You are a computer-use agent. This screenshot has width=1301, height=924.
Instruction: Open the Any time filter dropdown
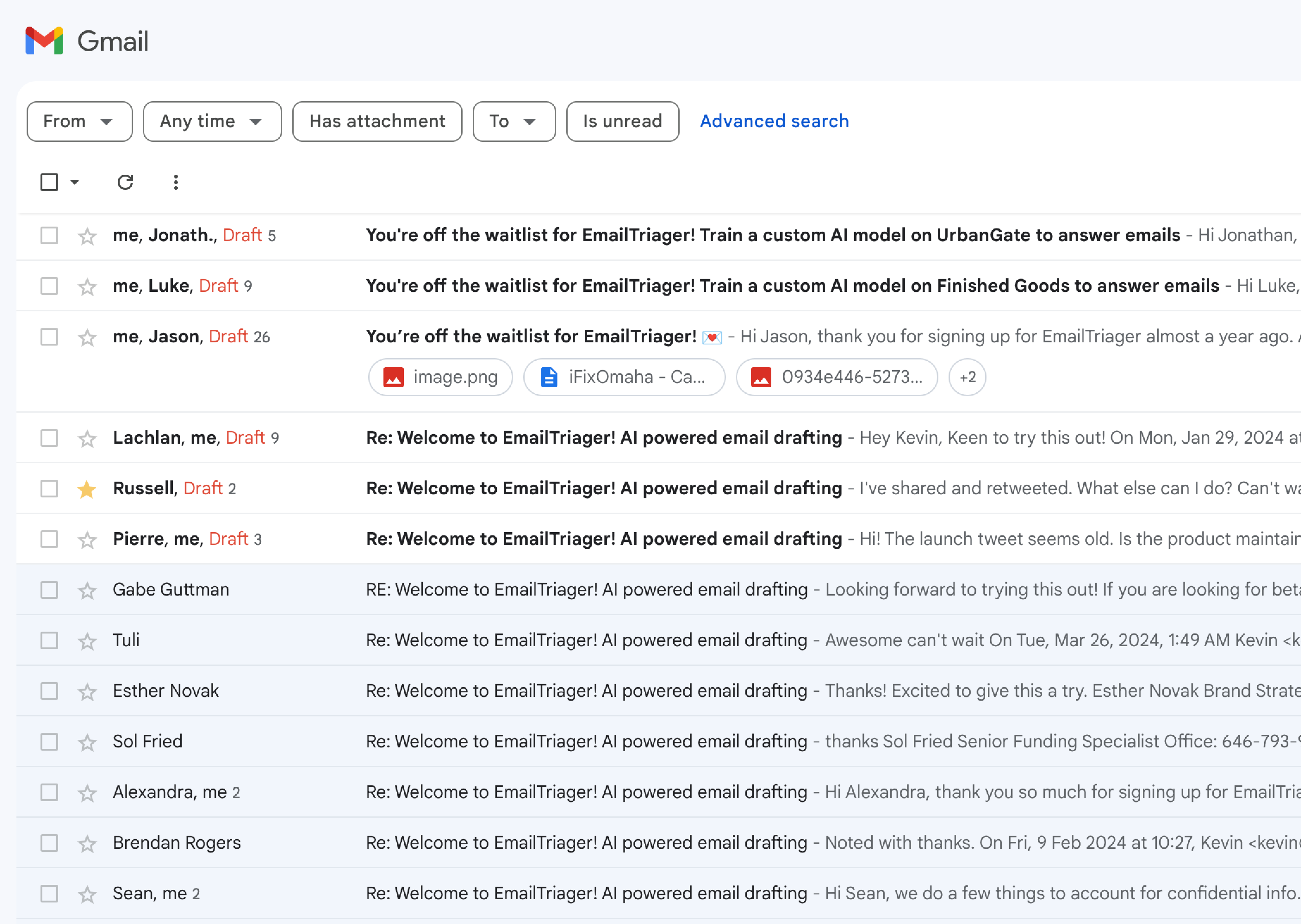pos(212,121)
